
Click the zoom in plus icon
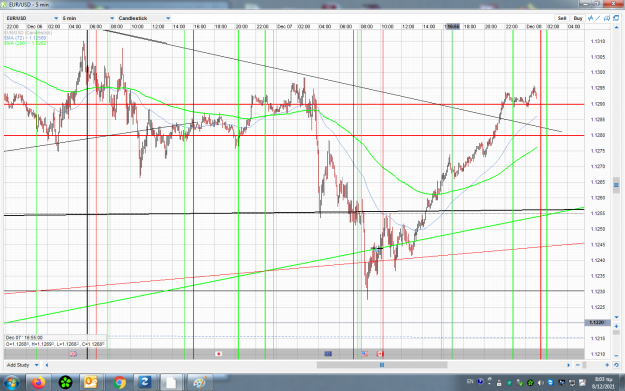click(x=607, y=365)
